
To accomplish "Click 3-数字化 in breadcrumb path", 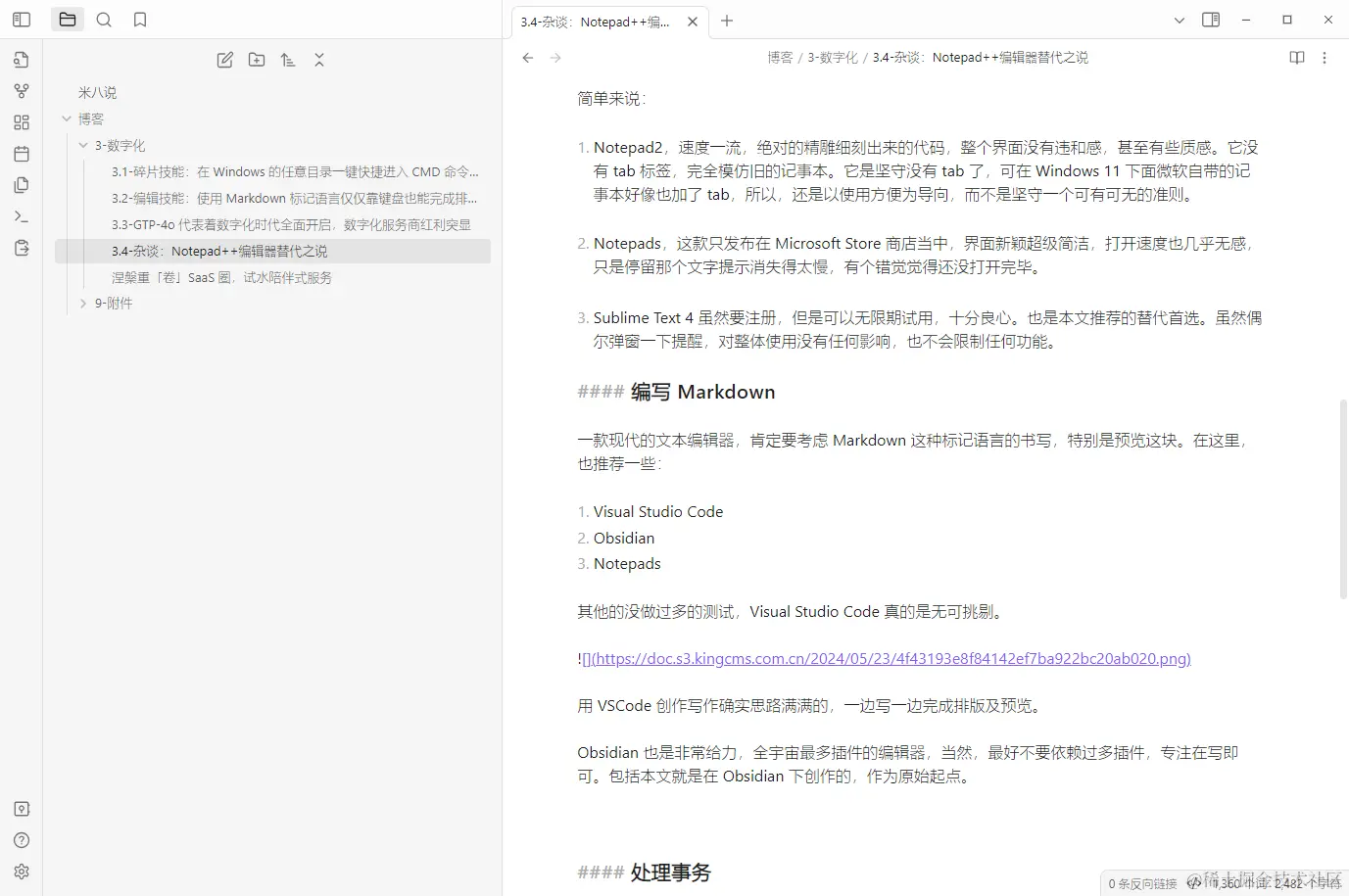I will click(833, 58).
